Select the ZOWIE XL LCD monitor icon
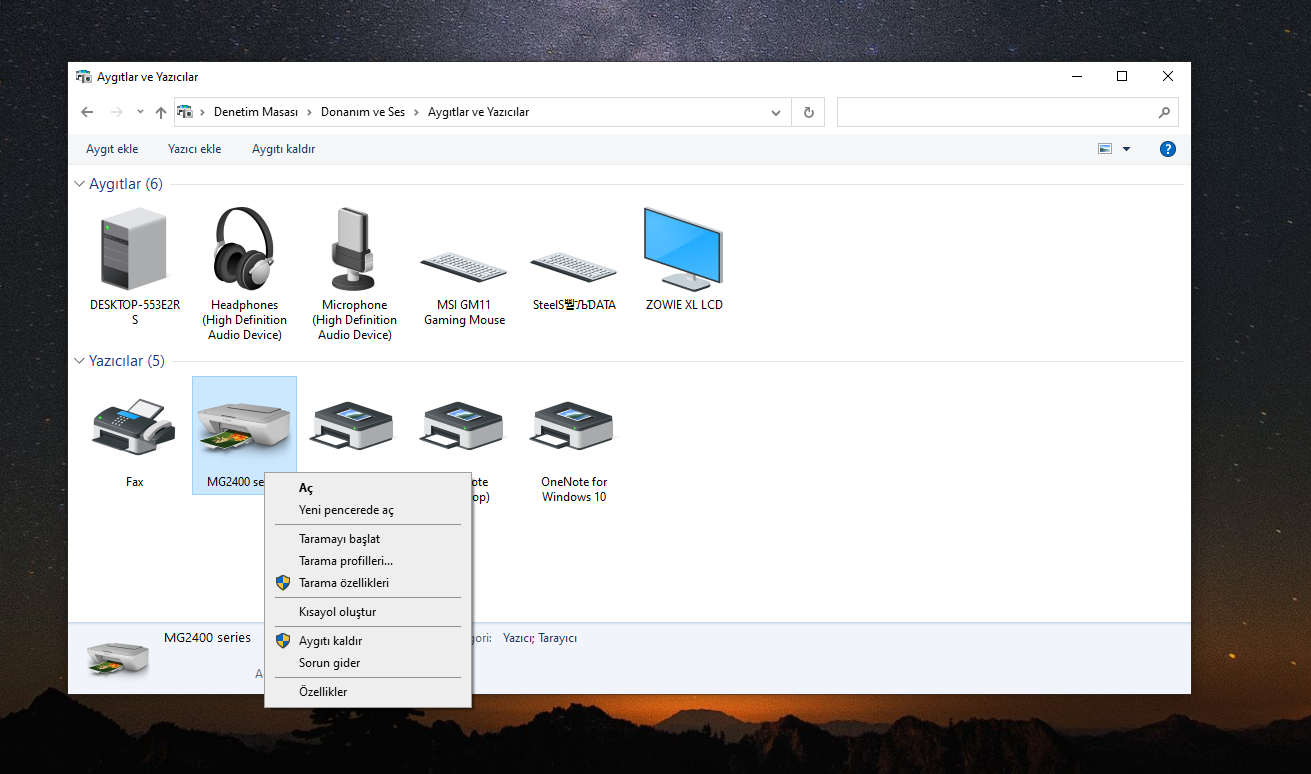 (x=683, y=248)
